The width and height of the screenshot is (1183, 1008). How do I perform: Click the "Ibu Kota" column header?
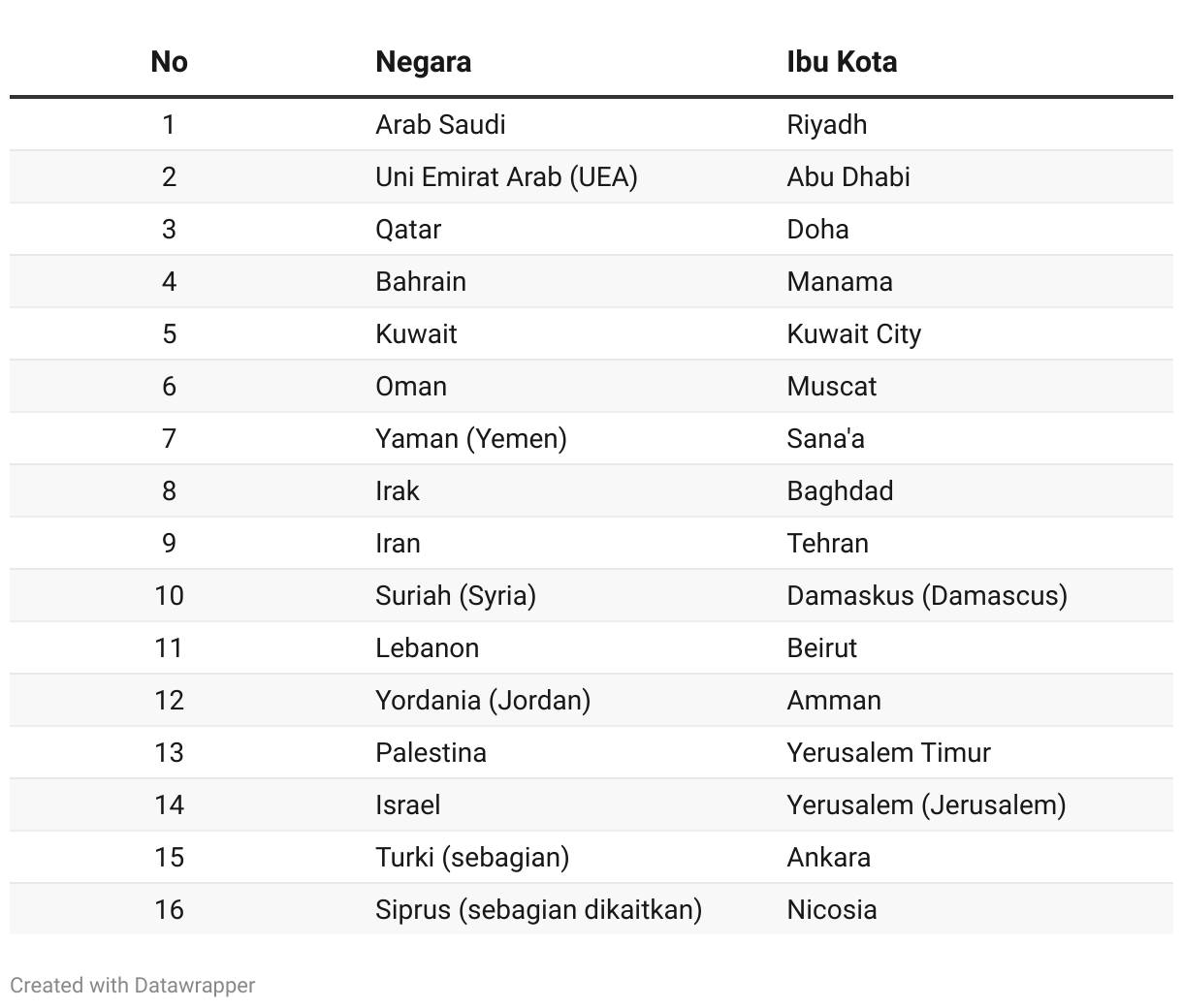(x=842, y=62)
